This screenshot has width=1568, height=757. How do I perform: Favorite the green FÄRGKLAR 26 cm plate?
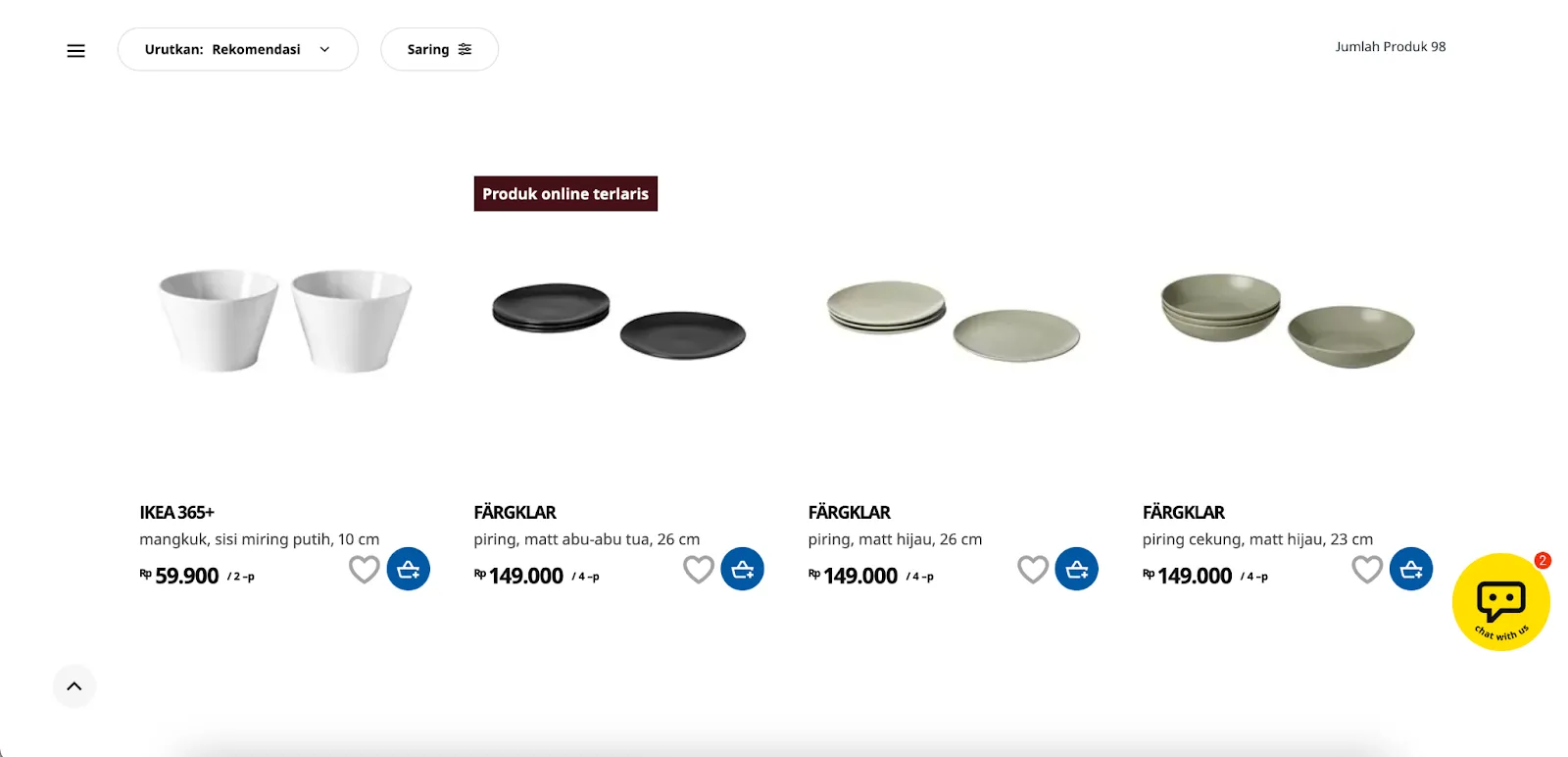(x=1033, y=569)
